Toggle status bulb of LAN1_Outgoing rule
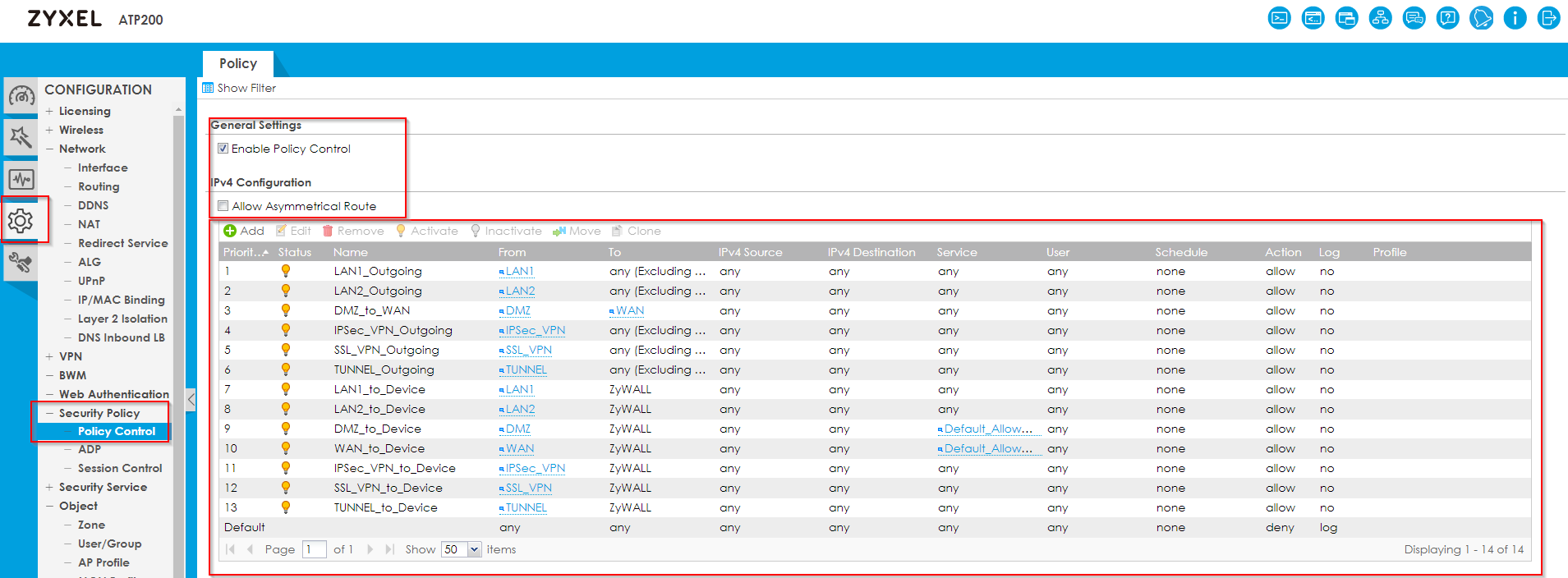The height and width of the screenshot is (578, 1568). 286,271
